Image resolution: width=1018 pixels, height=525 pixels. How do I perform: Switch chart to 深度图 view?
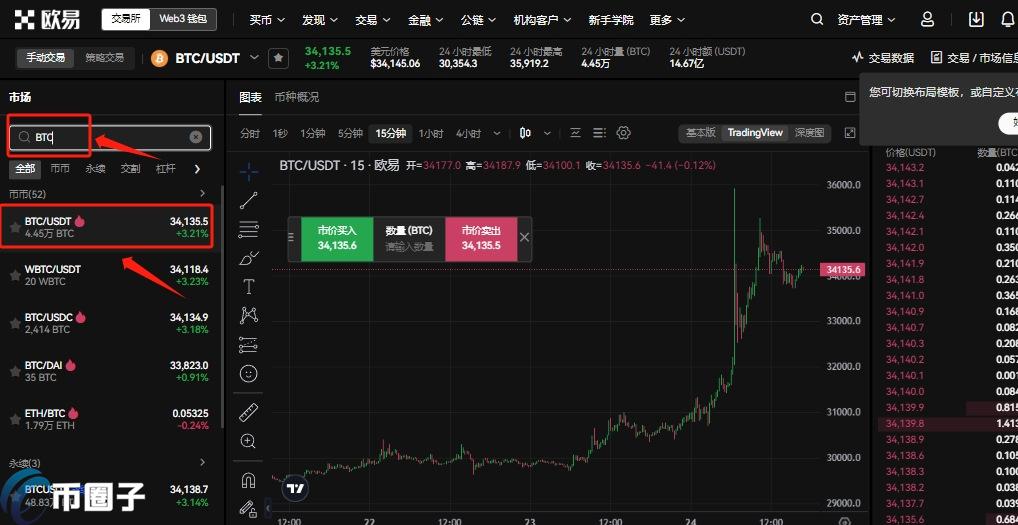(x=809, y=132)
